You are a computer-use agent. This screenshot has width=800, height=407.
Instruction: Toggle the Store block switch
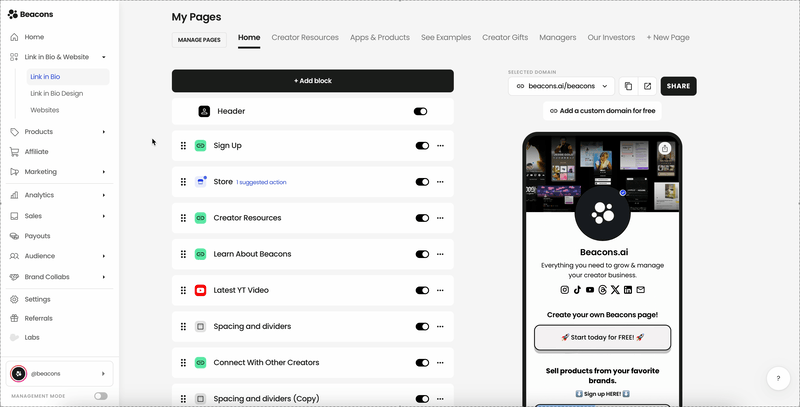[x=422, y=182]
